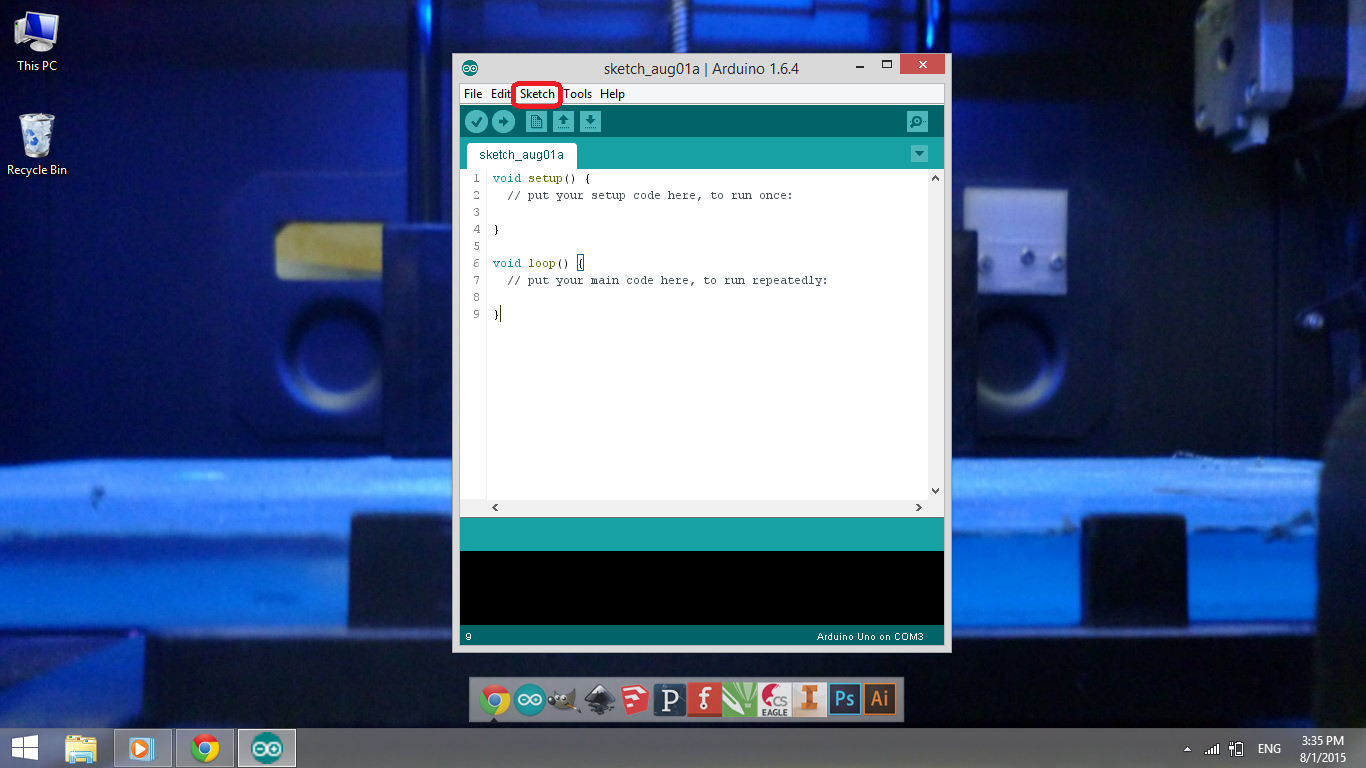Select the sketch_aug01a tab
The width and height of the screenshot is (1366, 768).
521,155
